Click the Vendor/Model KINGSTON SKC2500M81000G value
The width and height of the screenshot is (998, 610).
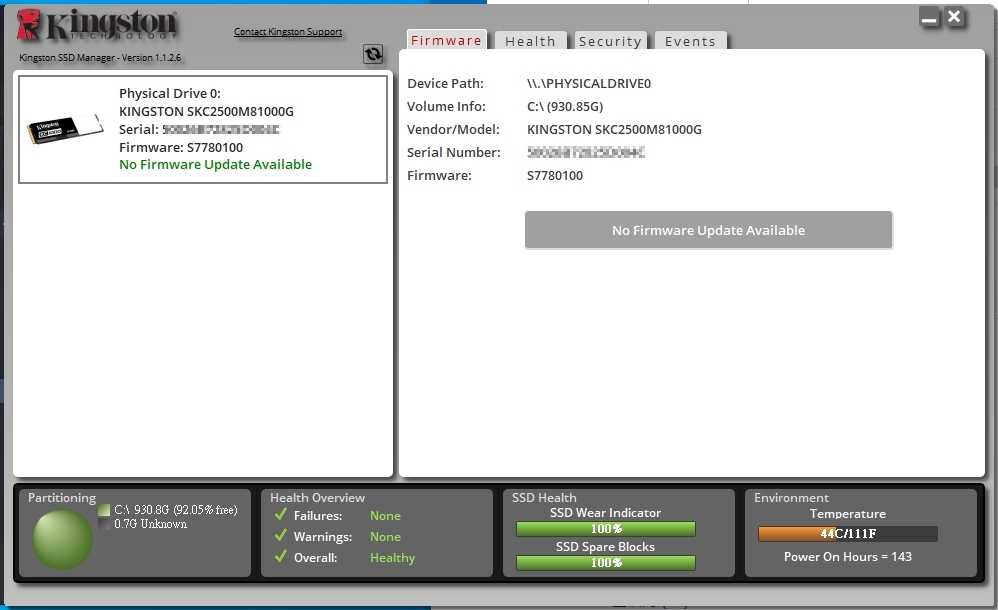[614, 129]
